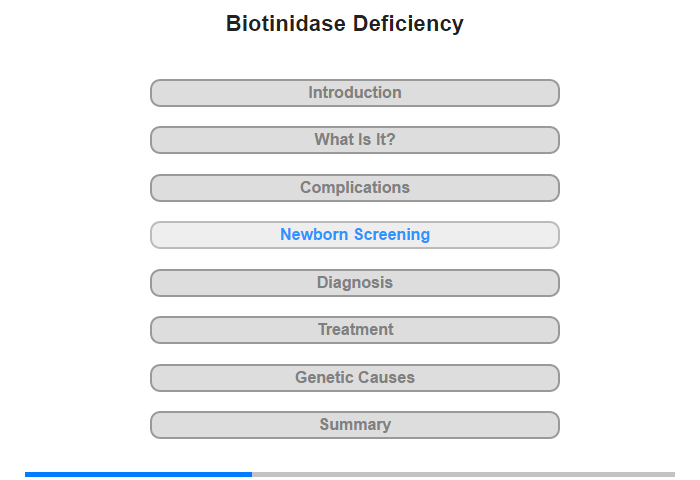Open the highlighted Newborn Screening section

(355, 235)
